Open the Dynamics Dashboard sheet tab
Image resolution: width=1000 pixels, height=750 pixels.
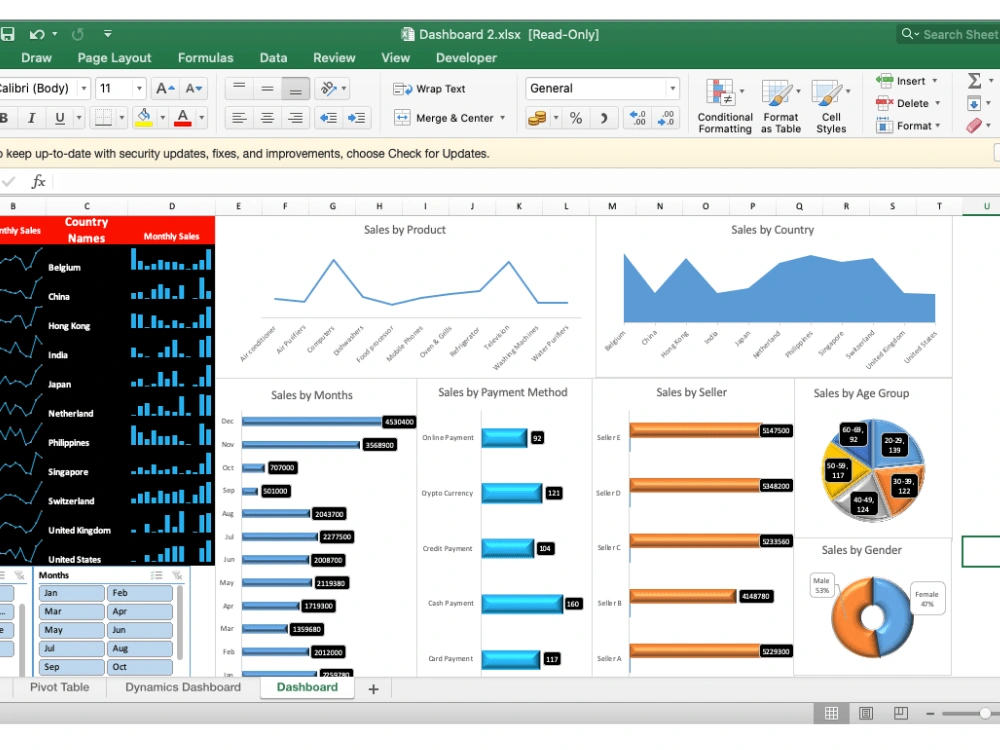click(x=182, y=687)
